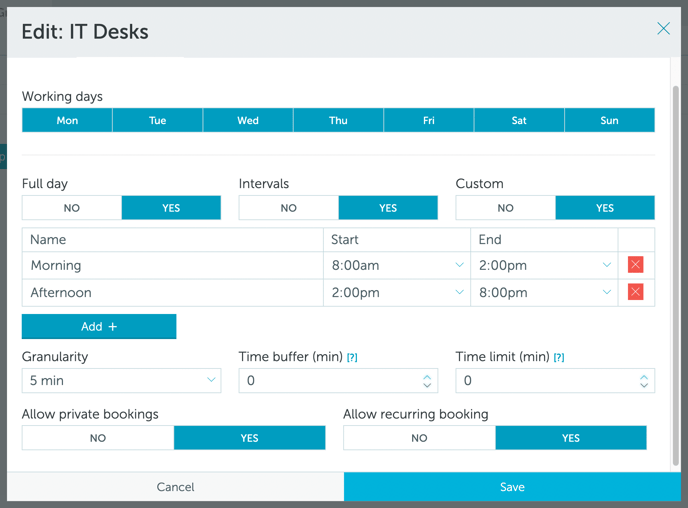The width and height of the screenshot is (688, 508).
Task: Set Custom to NO
Action: (x=505, y=208)
